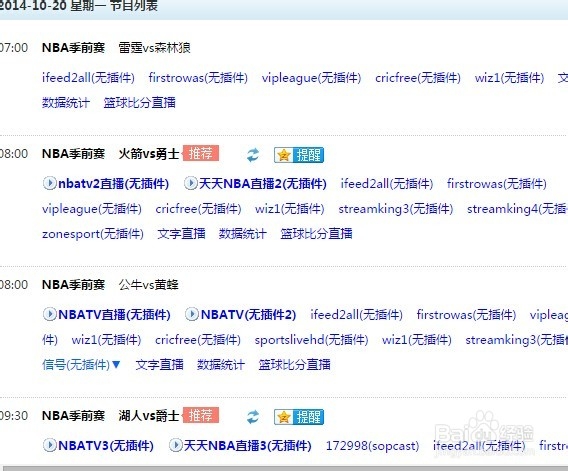The image size is (568, 471).
Task: Select the 公牛vs黄蜂 match title
Action: pyautogui.click(x=149, y=285)
